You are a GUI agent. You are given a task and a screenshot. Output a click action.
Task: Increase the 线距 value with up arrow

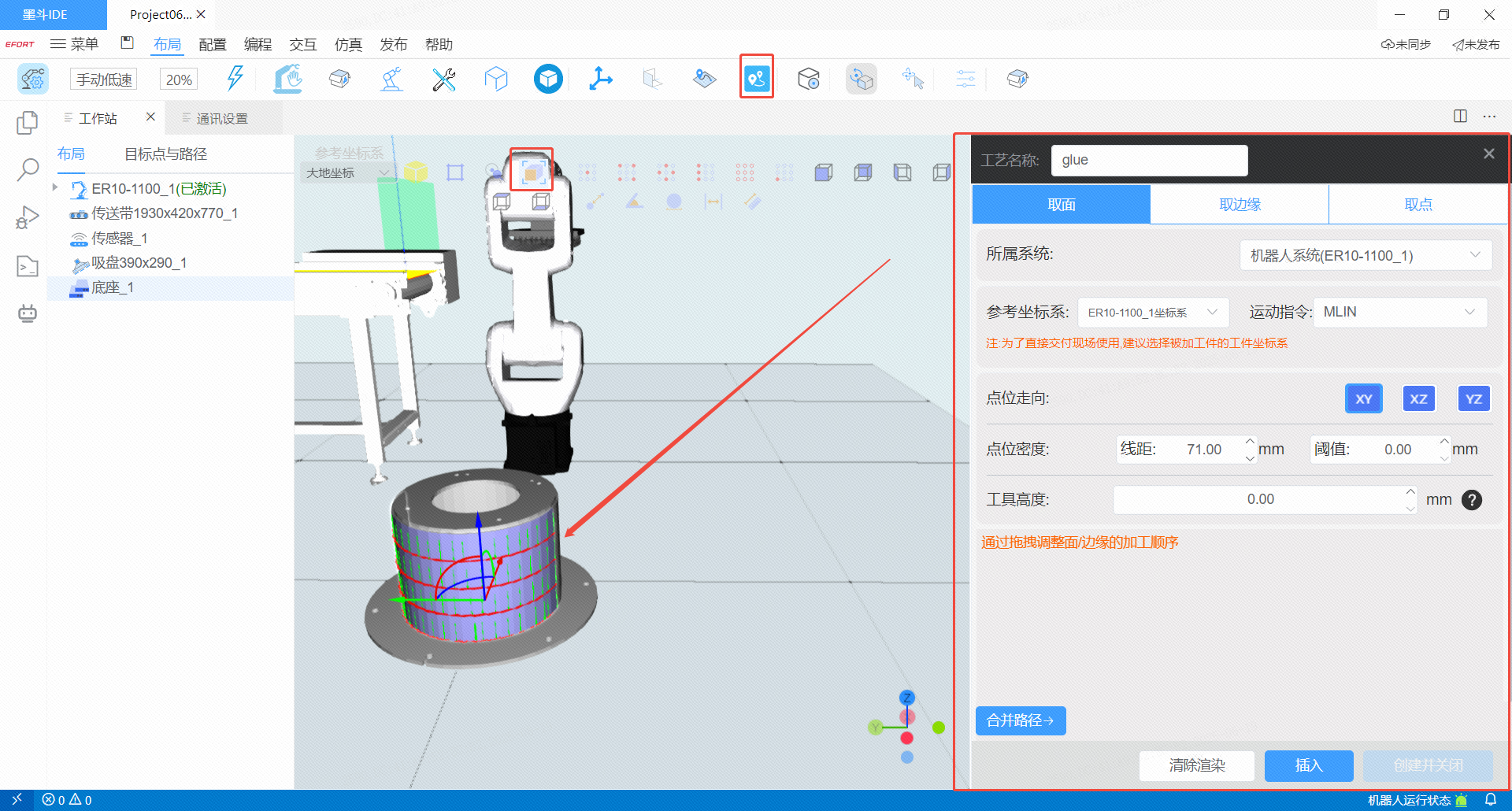1250,441
